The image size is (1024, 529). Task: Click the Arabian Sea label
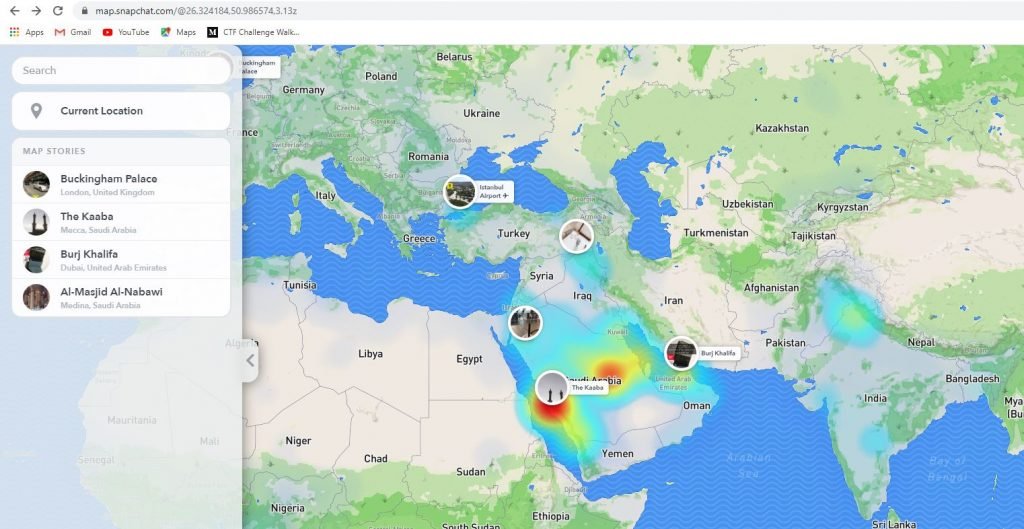pos(749,465)
